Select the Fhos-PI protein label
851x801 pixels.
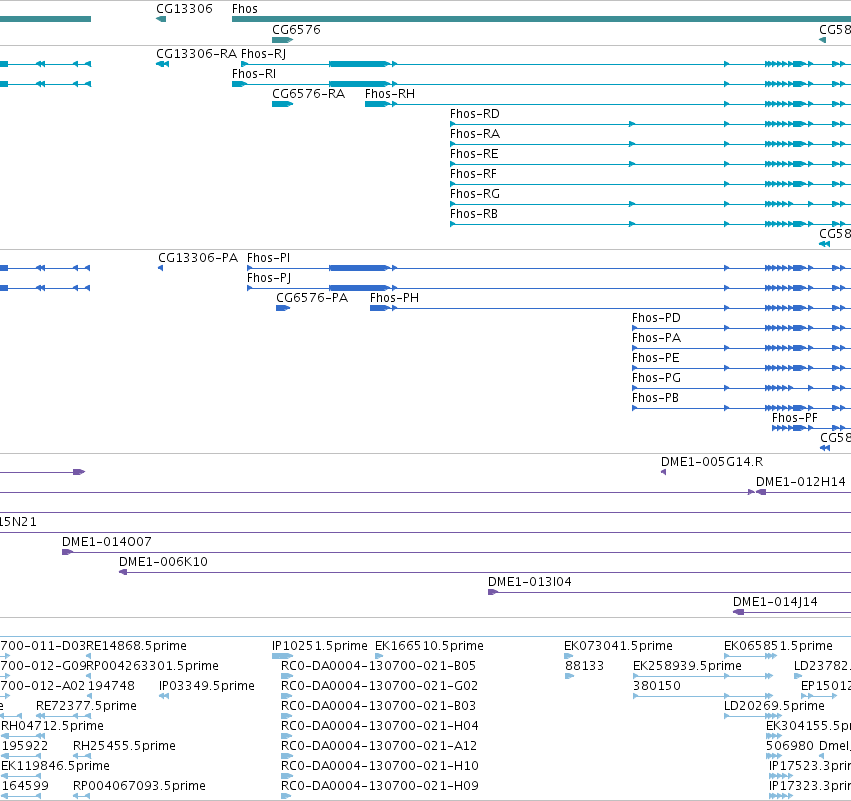(x=268, y=258)
